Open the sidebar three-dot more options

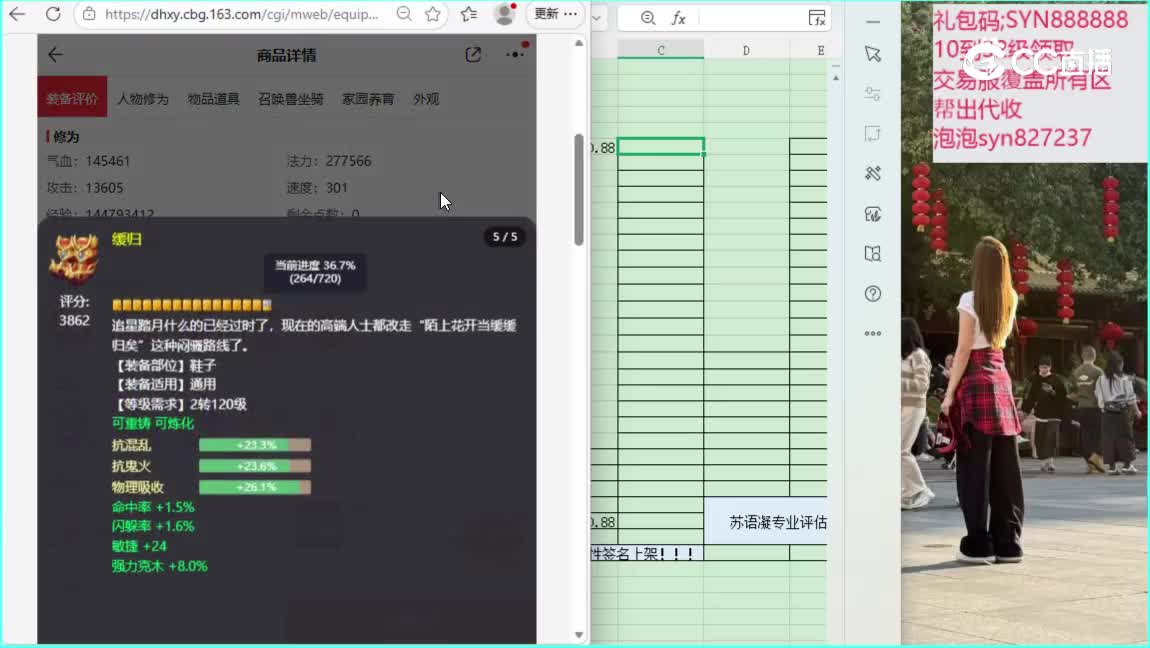click(x=873, y=334)
